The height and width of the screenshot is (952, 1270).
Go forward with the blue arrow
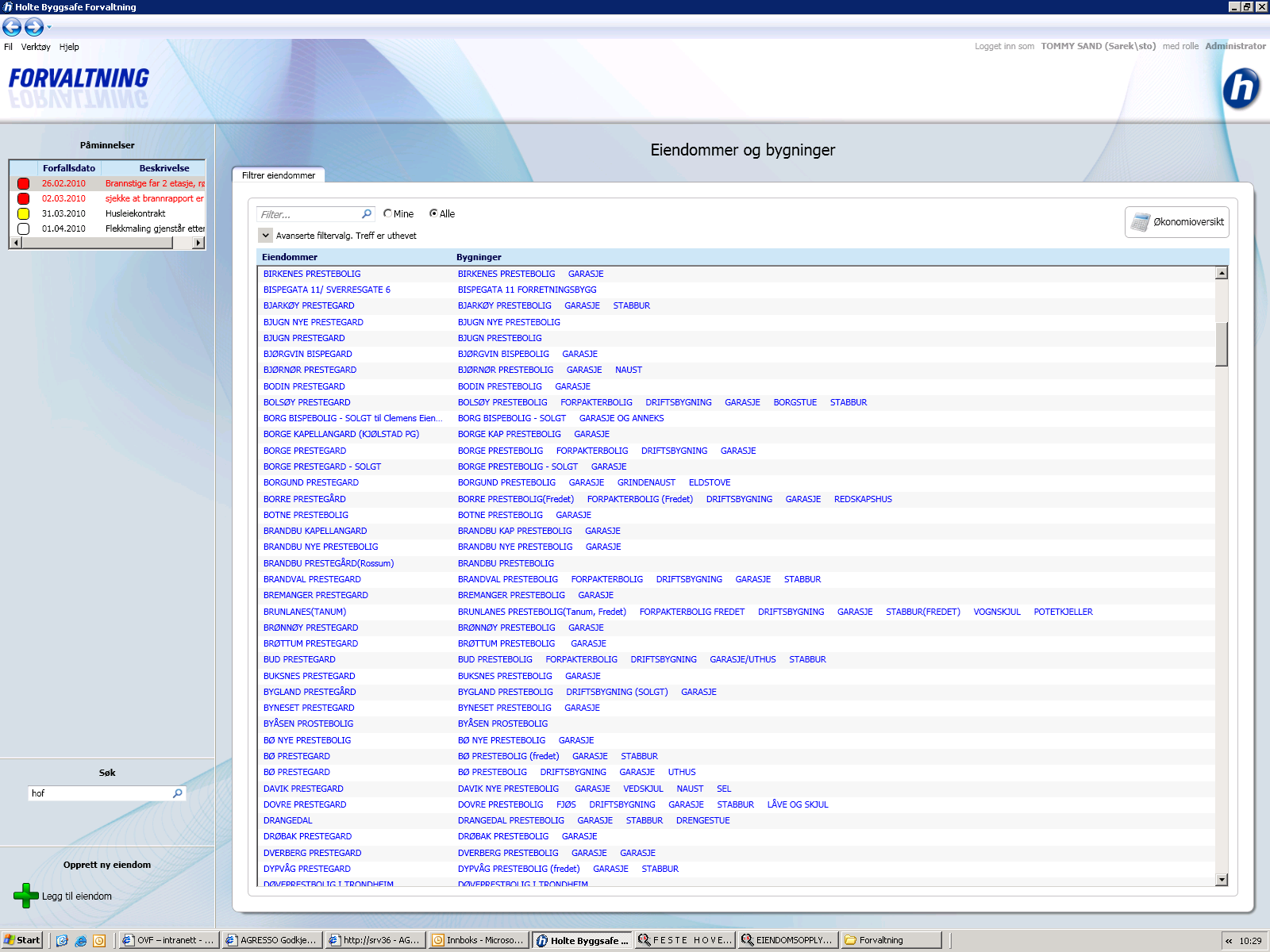(x=34, y=27)
